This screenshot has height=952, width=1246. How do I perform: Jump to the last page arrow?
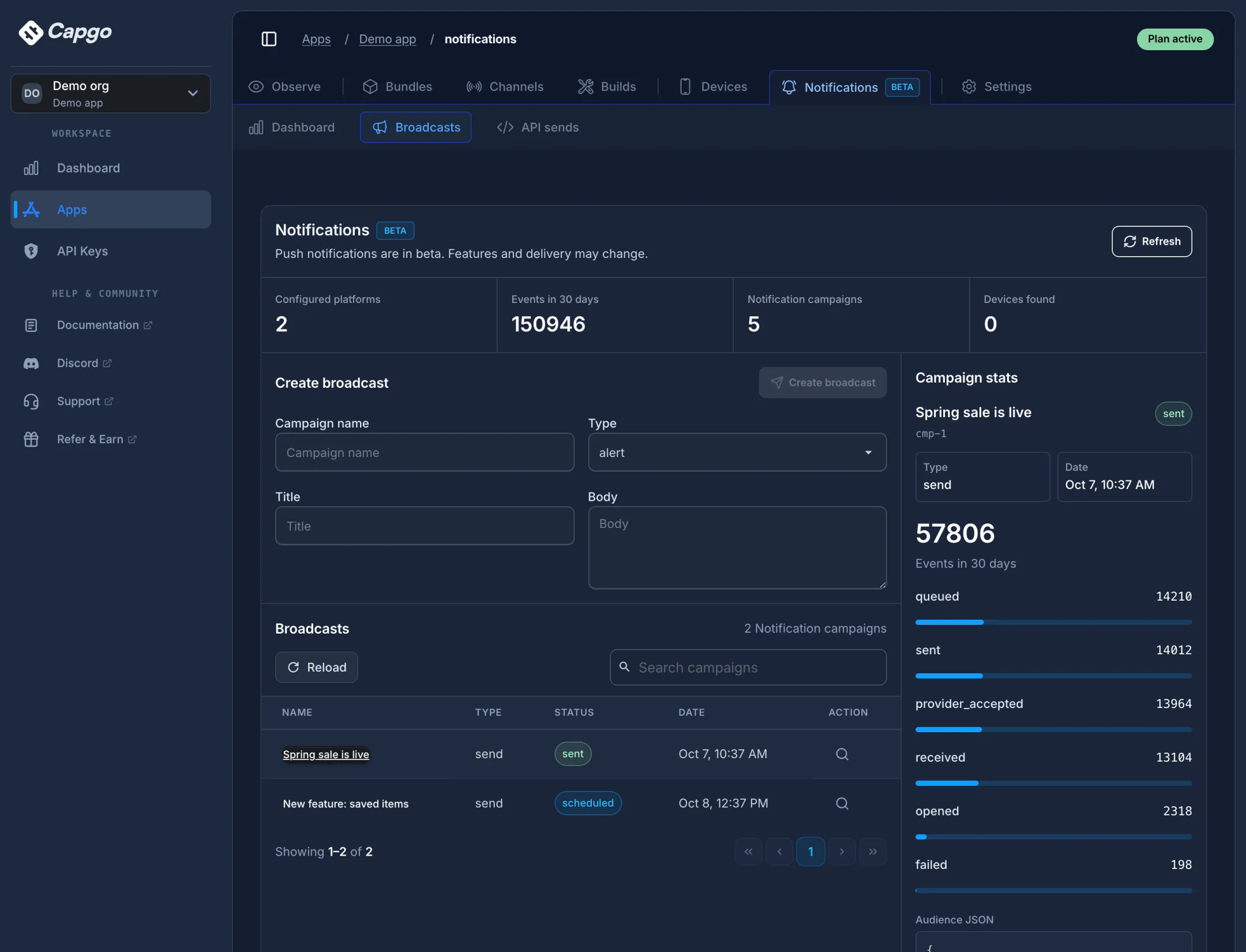[x=873, y=852]
